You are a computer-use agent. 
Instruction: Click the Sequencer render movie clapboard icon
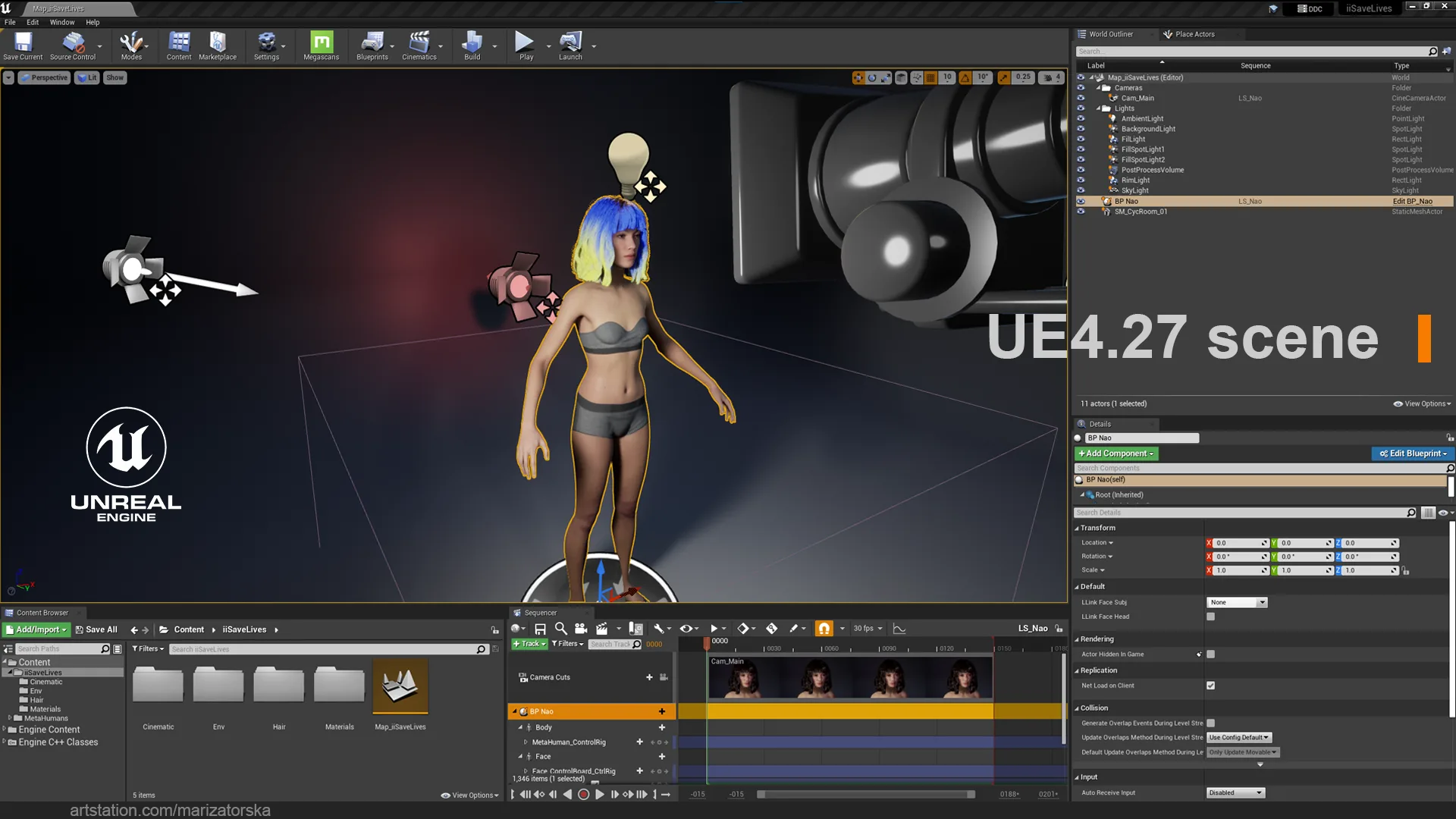(602, 629)
